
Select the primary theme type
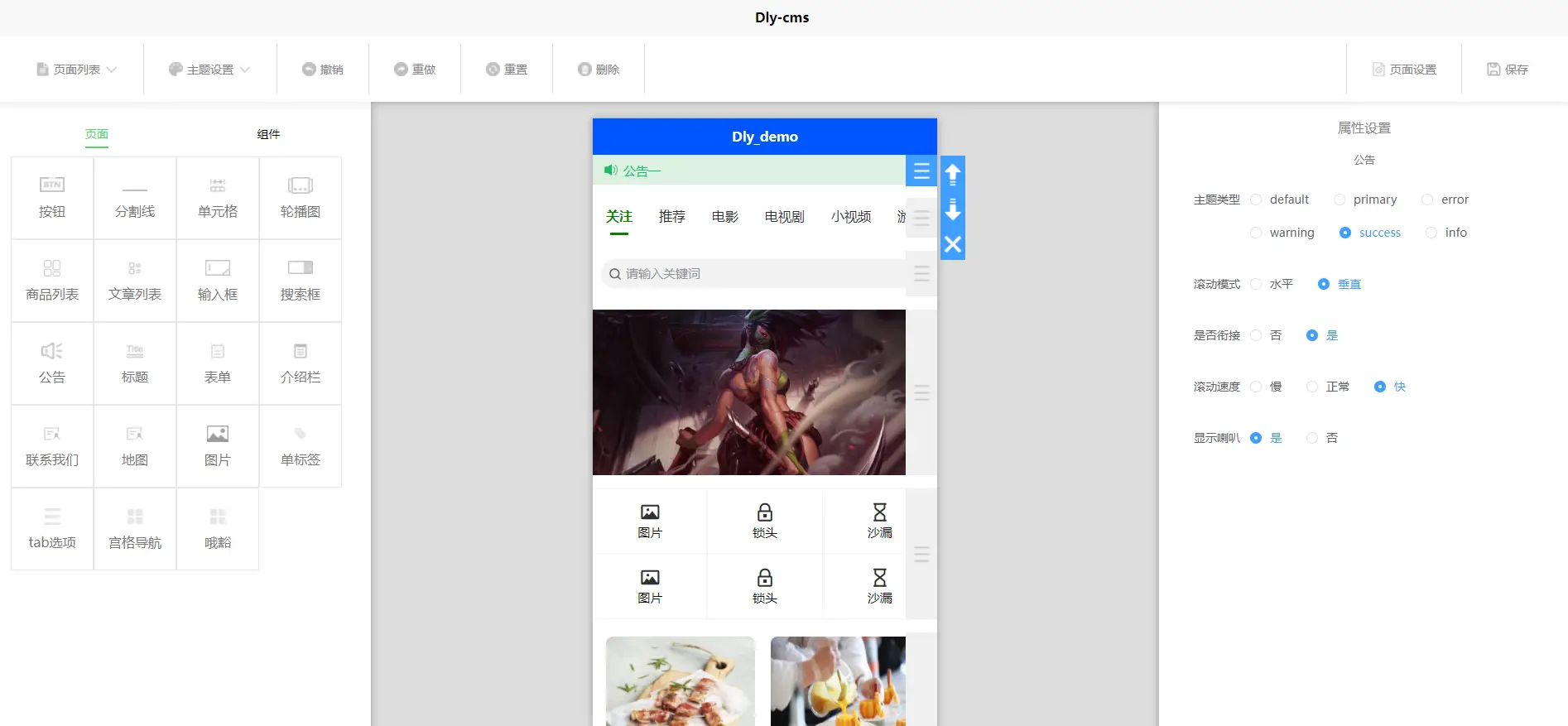[x=1365, y=200]
